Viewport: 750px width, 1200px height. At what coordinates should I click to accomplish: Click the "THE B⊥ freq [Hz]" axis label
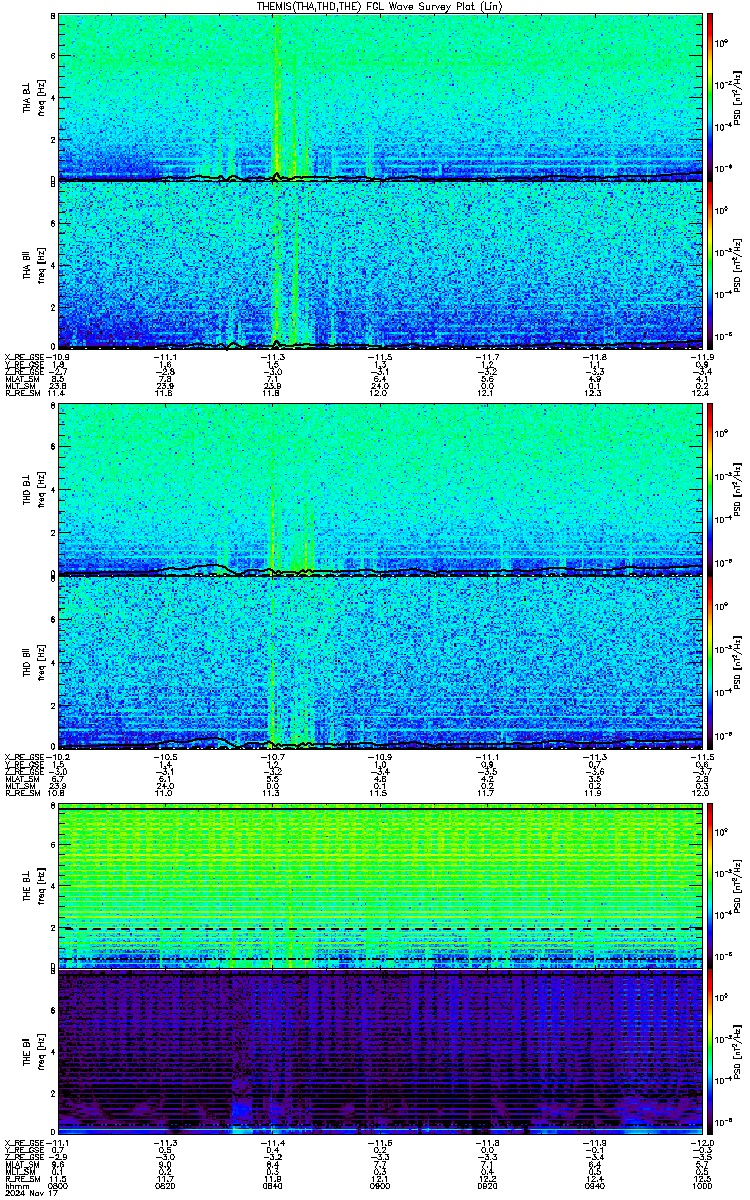click(x=34, y=885)
